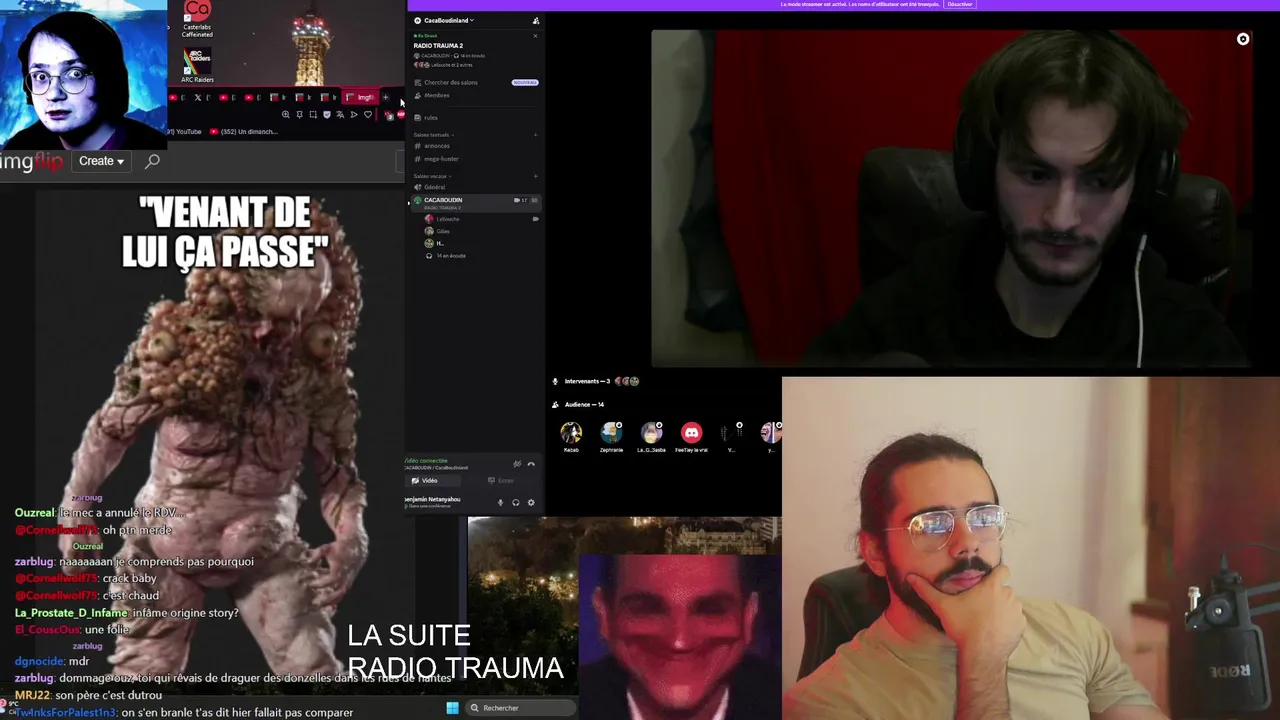Open the mega-huster text channel
Viewport: 1280px width, 720px height.
pyautogui.click(x=441, y=158)
